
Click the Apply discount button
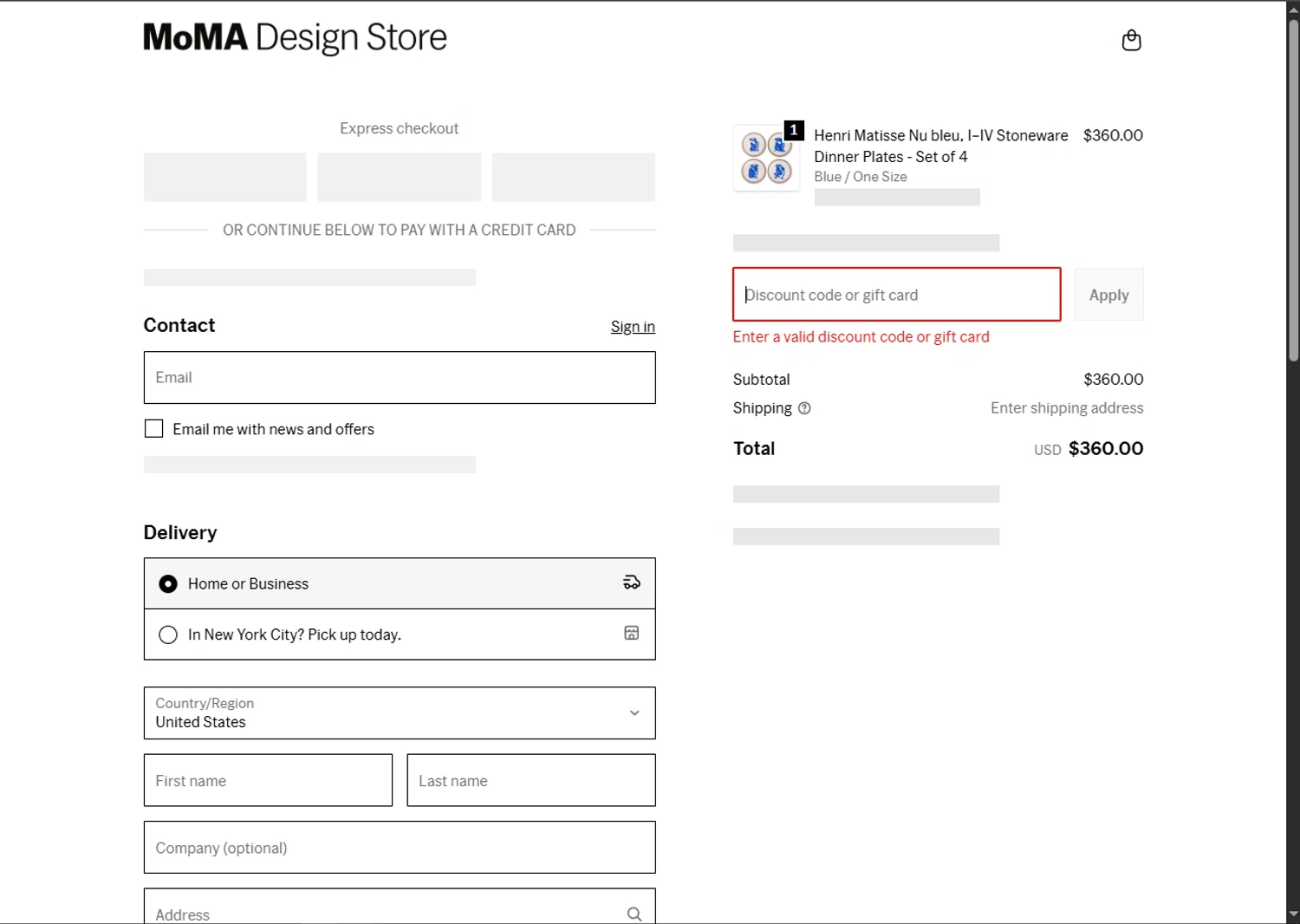coord(1108,295)
